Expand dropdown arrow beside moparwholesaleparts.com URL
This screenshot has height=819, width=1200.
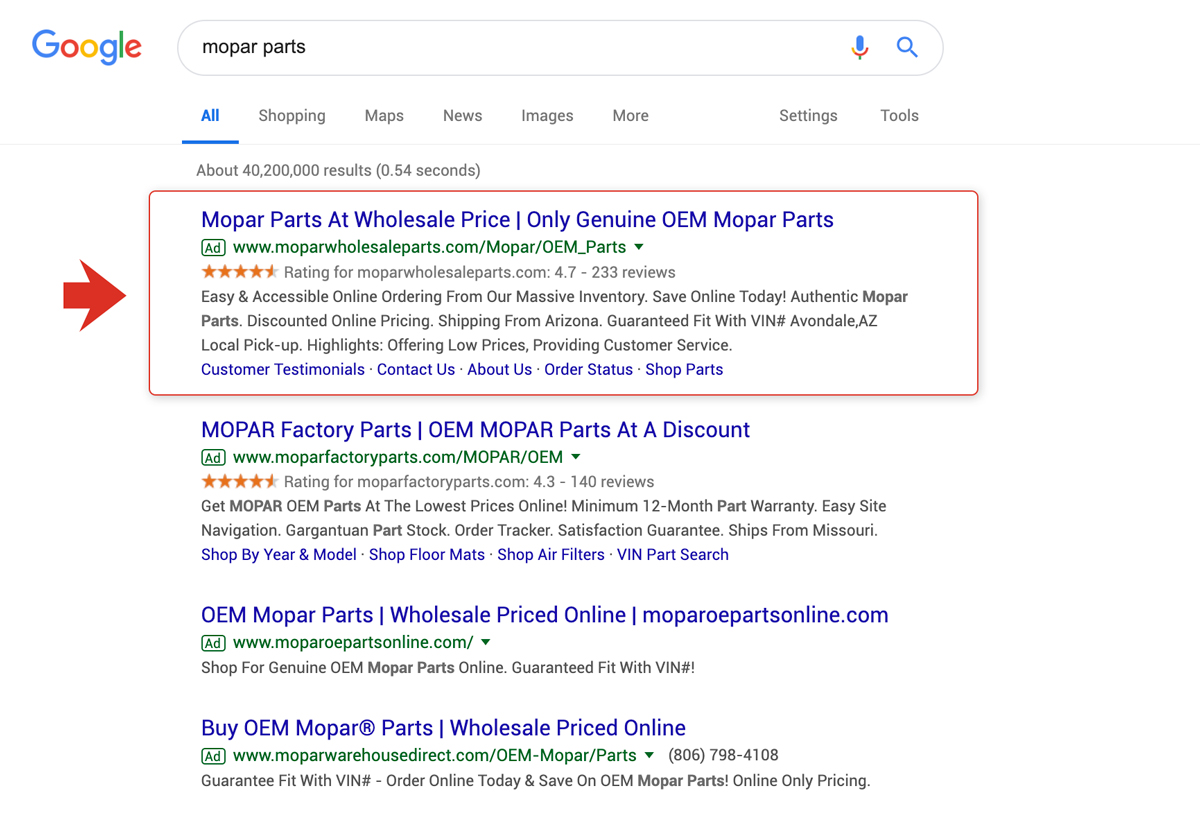coord(639,247)
